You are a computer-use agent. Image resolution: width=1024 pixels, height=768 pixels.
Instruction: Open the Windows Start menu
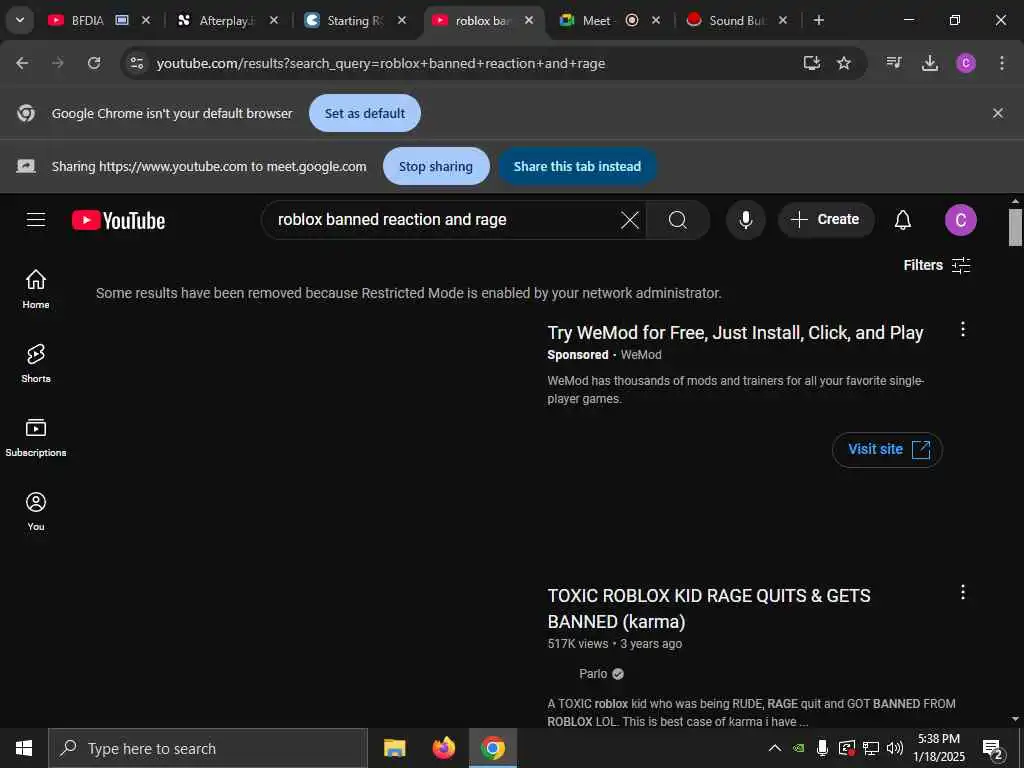pyautogui.click(x=24, y=748)
